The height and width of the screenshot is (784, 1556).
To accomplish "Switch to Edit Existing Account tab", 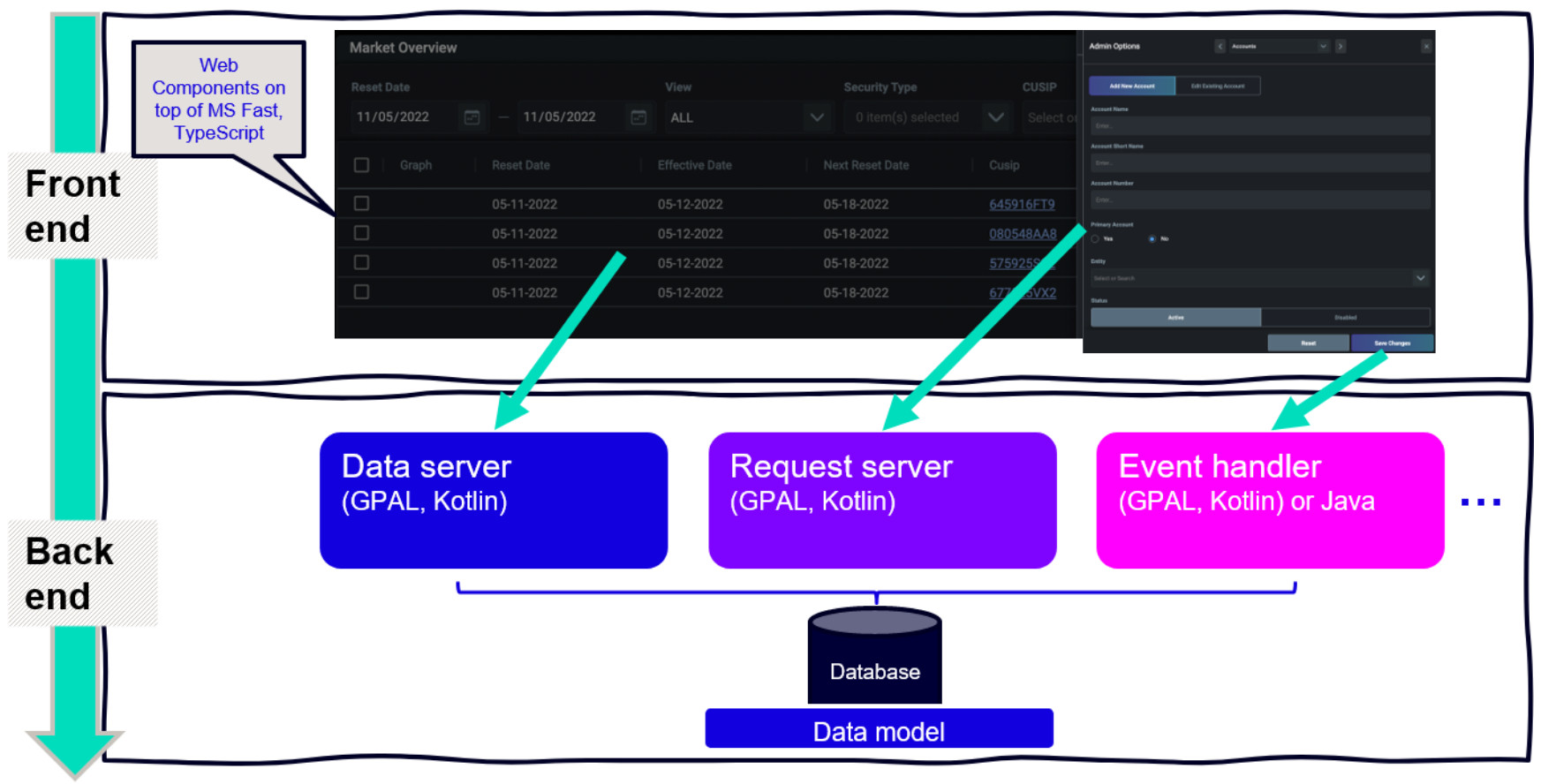I will point(1218,86).
